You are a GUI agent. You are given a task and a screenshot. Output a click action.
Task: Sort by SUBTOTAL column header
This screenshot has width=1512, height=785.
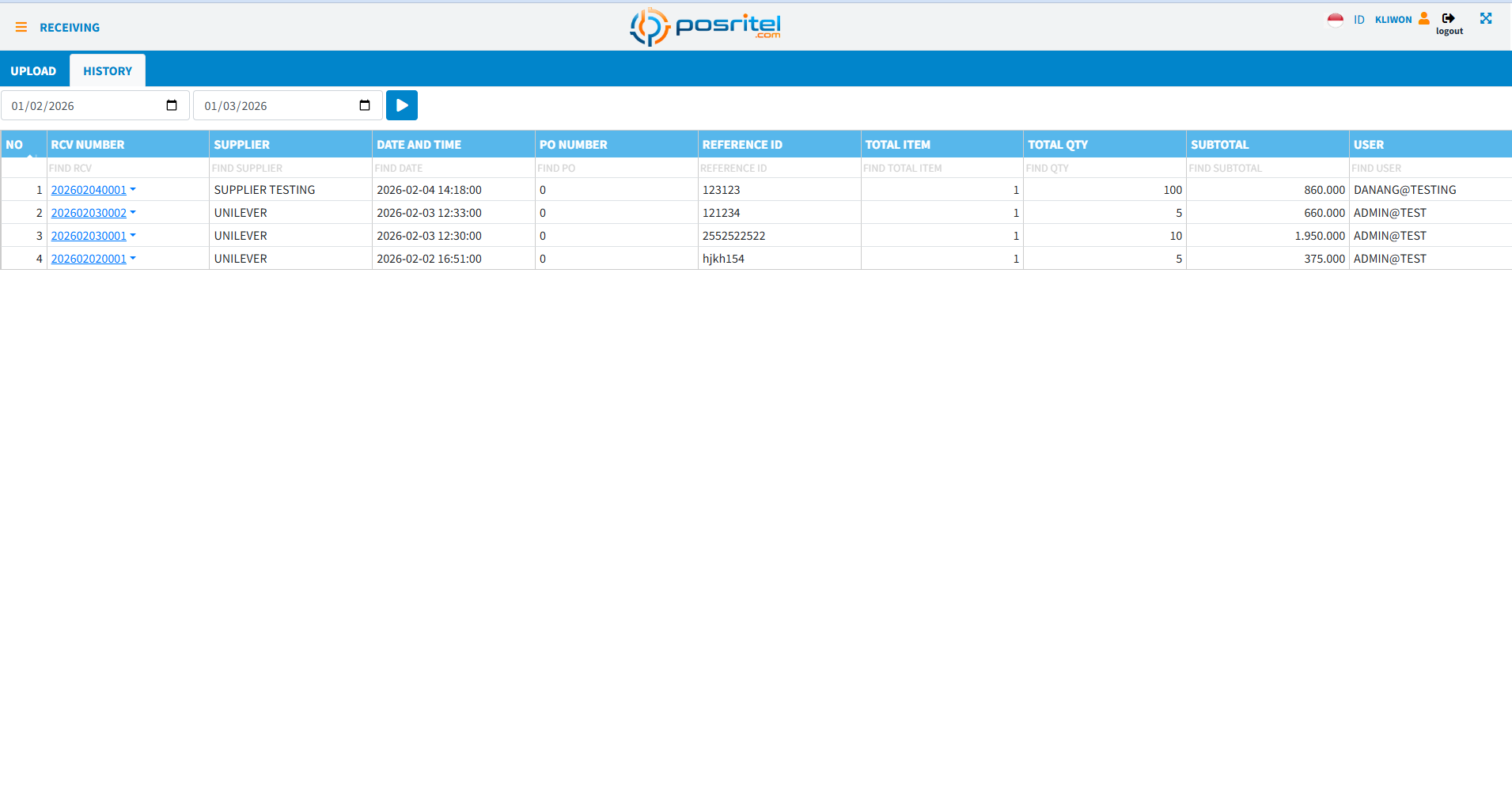[x=1268, y=145]
